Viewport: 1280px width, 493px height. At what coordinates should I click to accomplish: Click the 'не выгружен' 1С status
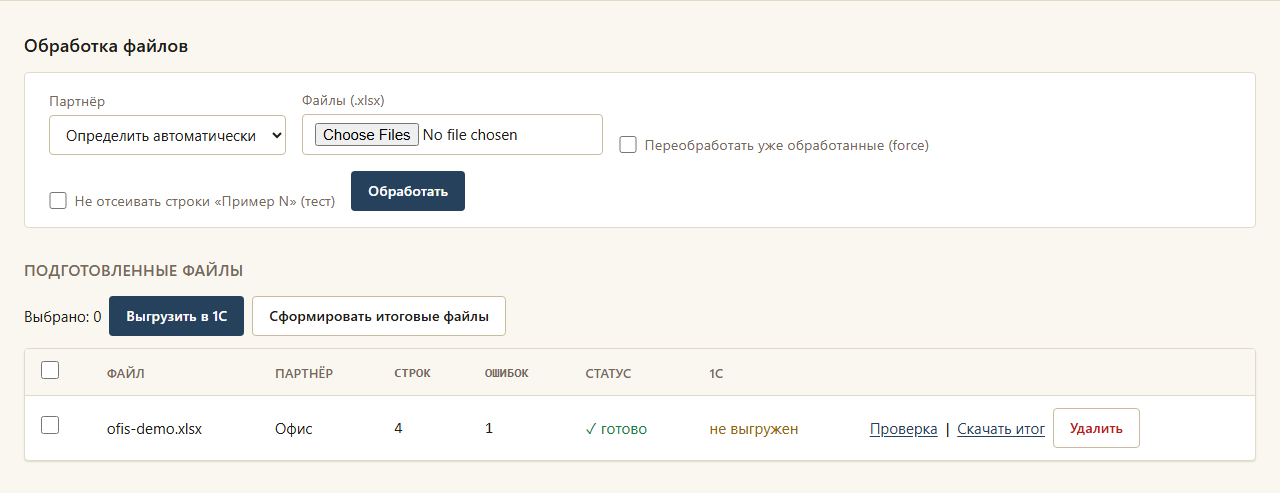[x=754, y=429]
